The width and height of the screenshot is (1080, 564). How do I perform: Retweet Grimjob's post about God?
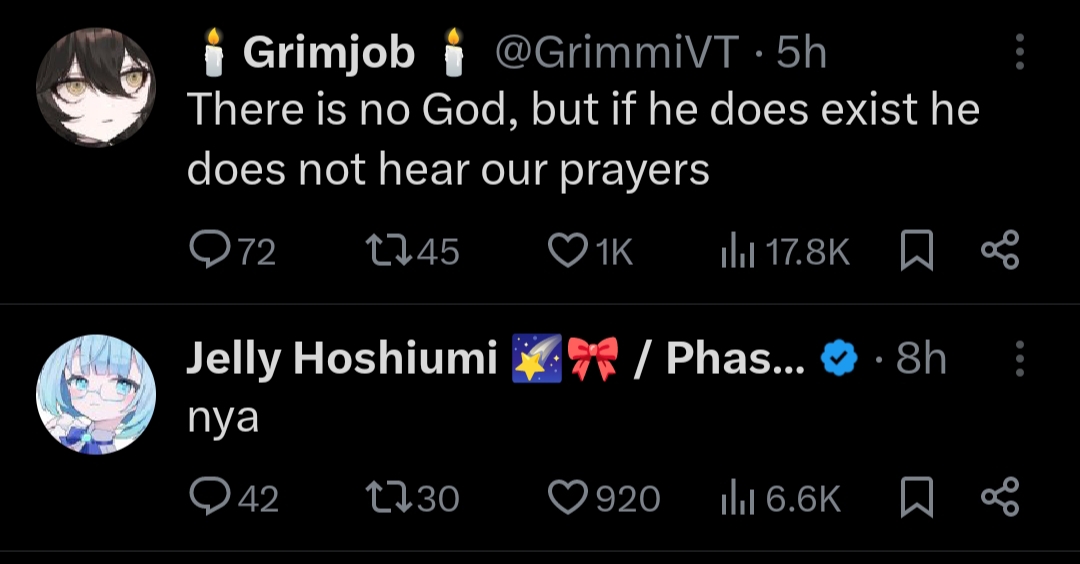[x=387, y=251]
